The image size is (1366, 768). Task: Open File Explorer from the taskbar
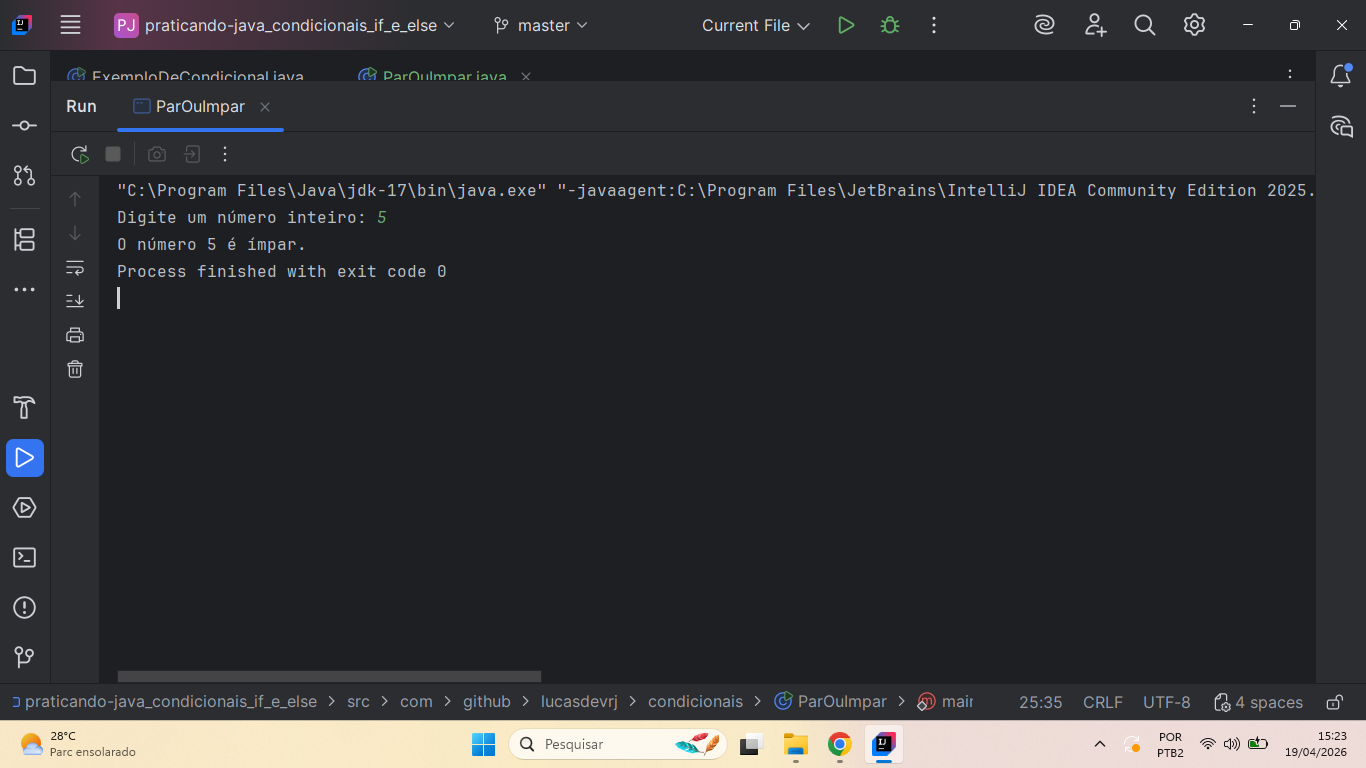[x=795, y=744]
